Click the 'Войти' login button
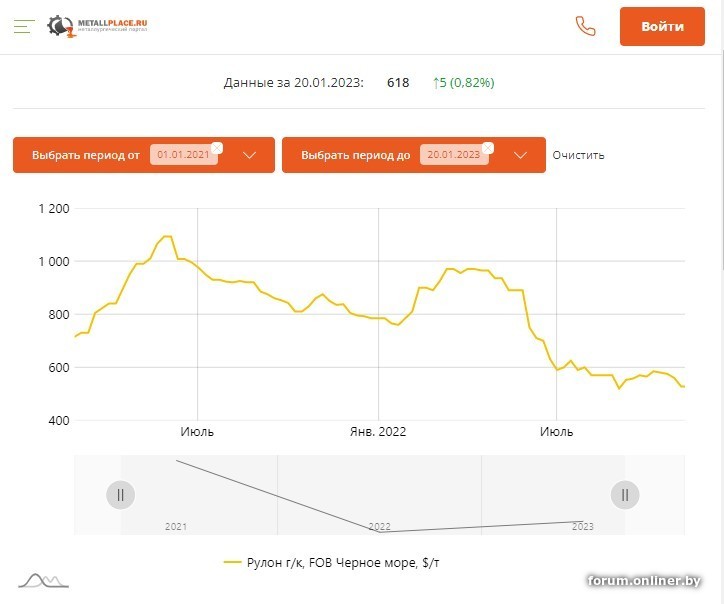This screenshot has height=604, width=724. pos(662,27)
